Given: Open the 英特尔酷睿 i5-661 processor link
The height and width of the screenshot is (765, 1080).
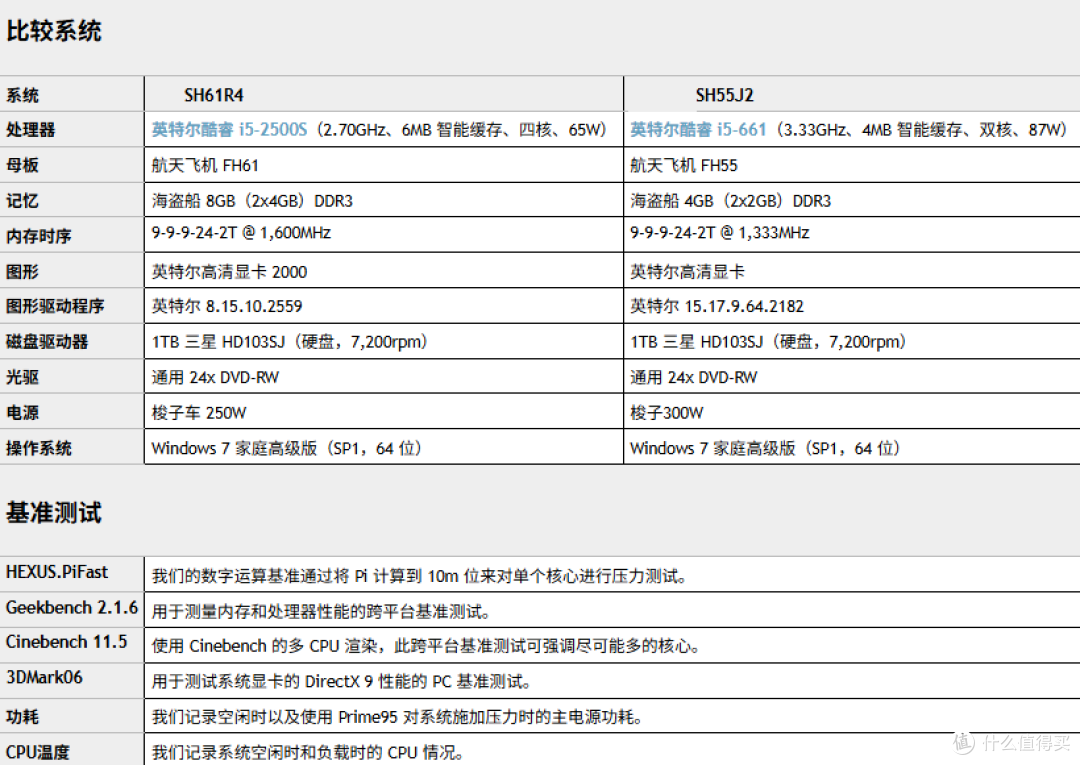Looking at the screenshot, I should (x=698, y=129).
